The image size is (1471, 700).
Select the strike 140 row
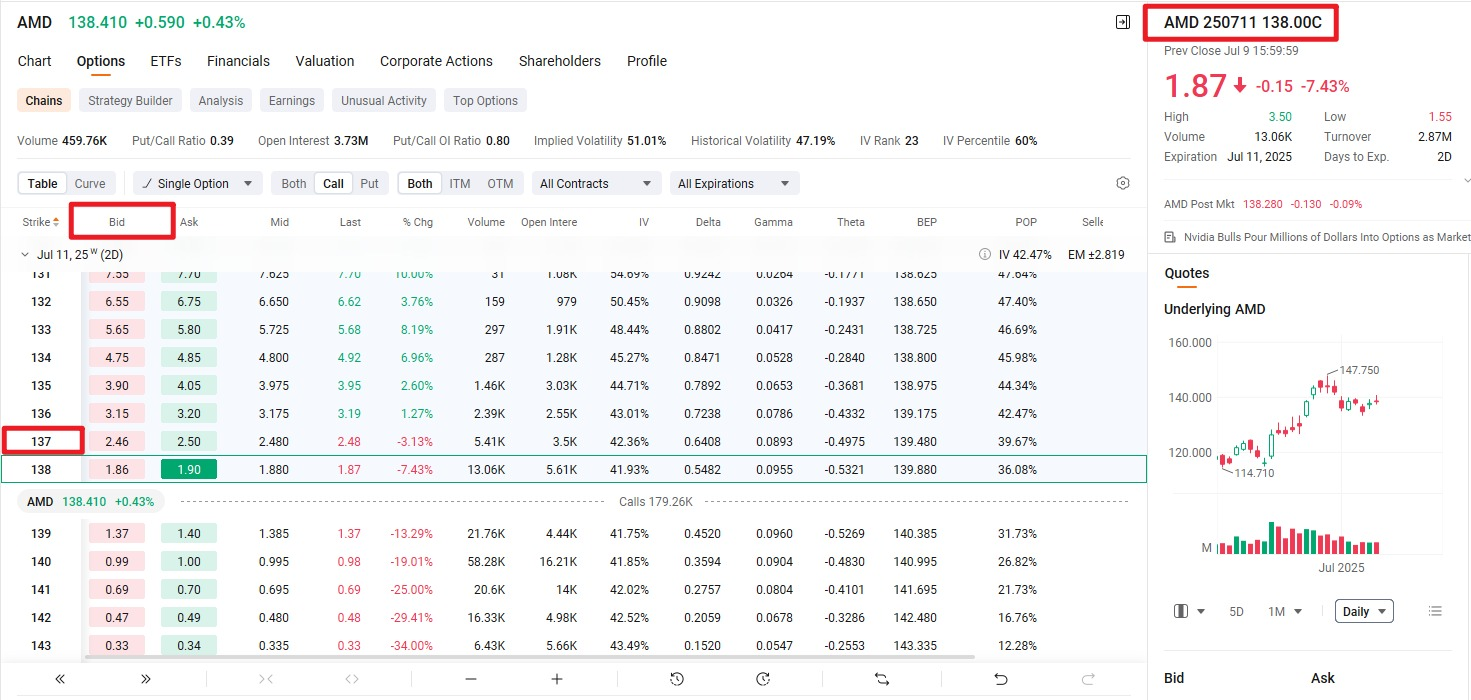573,562
